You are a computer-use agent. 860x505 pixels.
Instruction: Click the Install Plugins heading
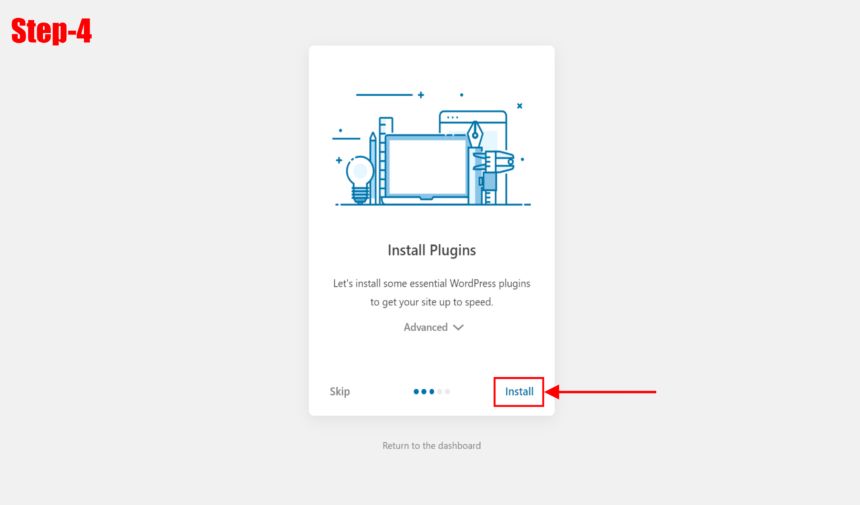pyautogui.click(x=432, y=250)
